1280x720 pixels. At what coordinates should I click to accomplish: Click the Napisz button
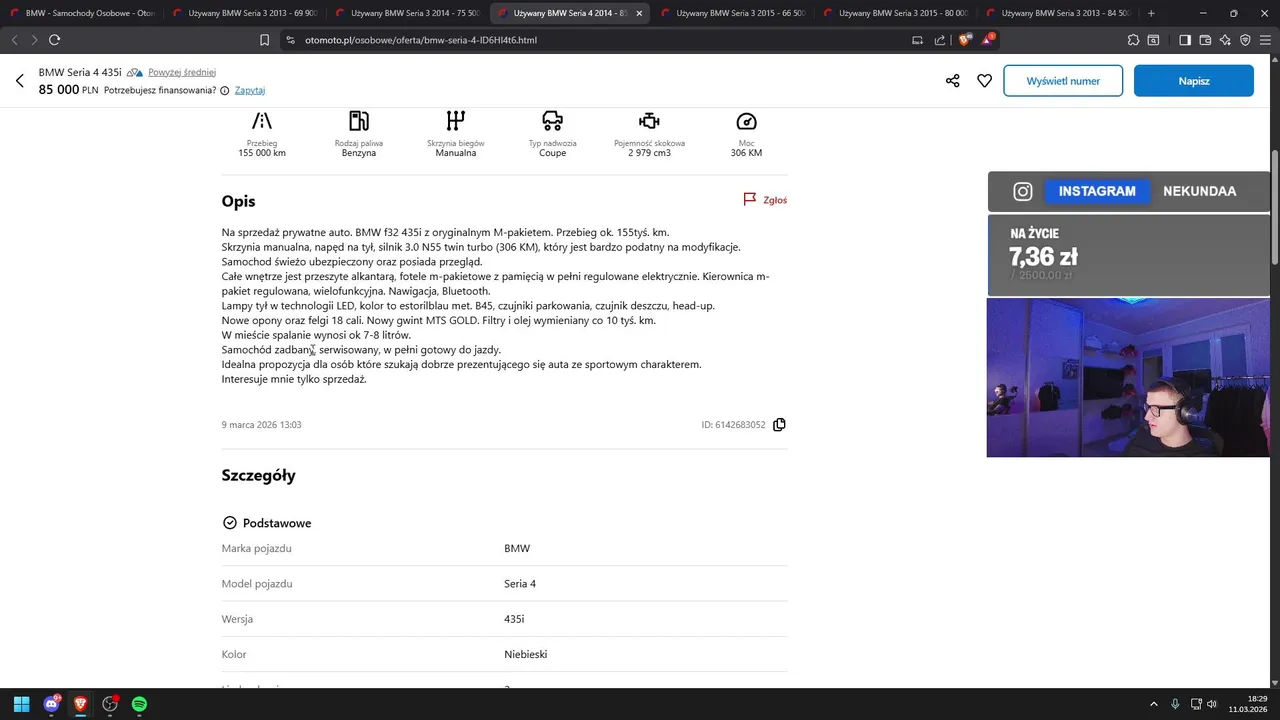pyautogui.click(x=1194, y=81)
